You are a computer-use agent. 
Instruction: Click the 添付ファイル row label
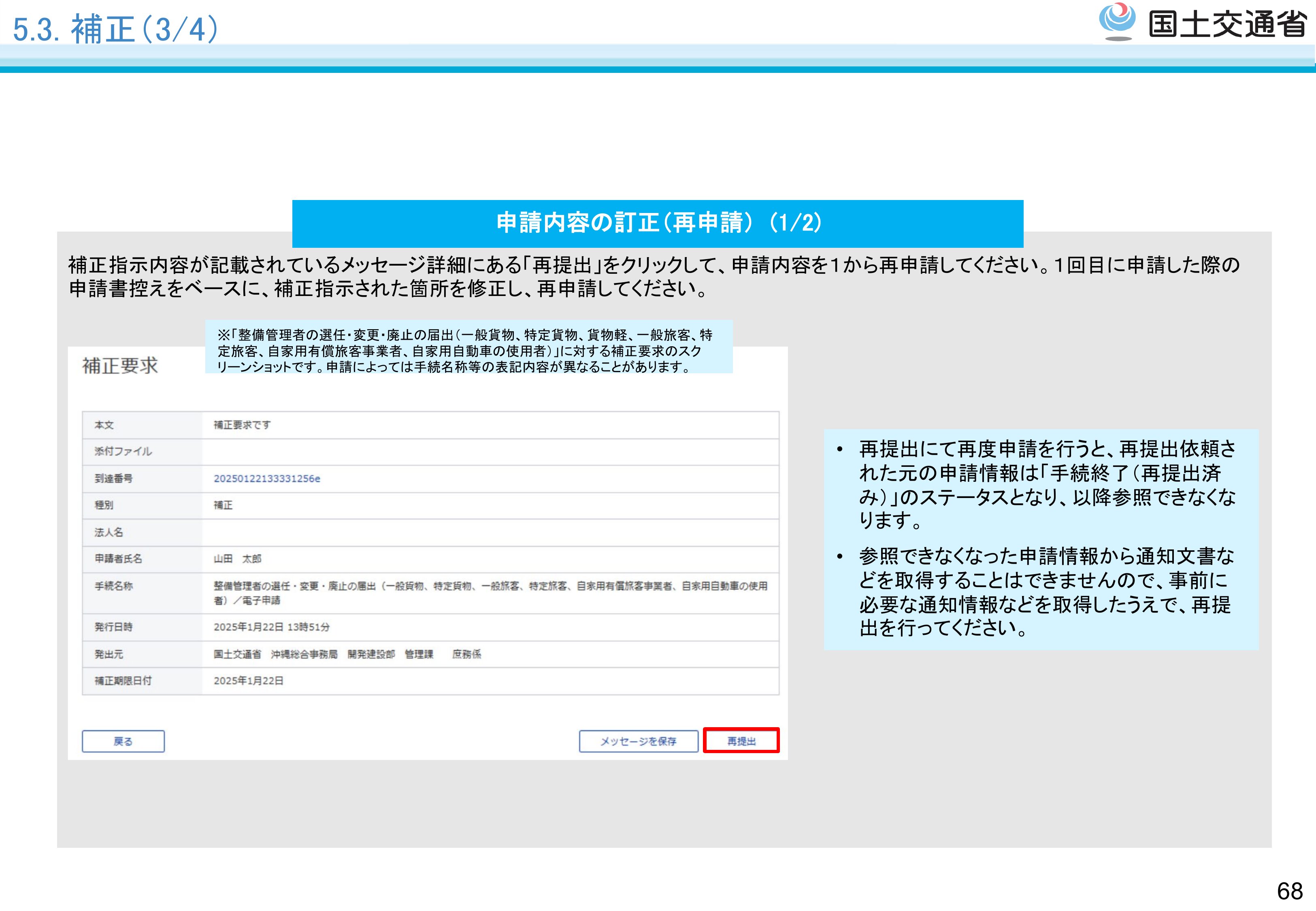click(x=123, y=451)
